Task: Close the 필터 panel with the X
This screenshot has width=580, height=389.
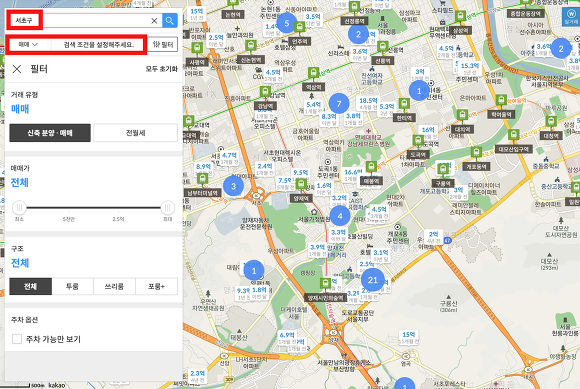Action: [x=17, y=69]
